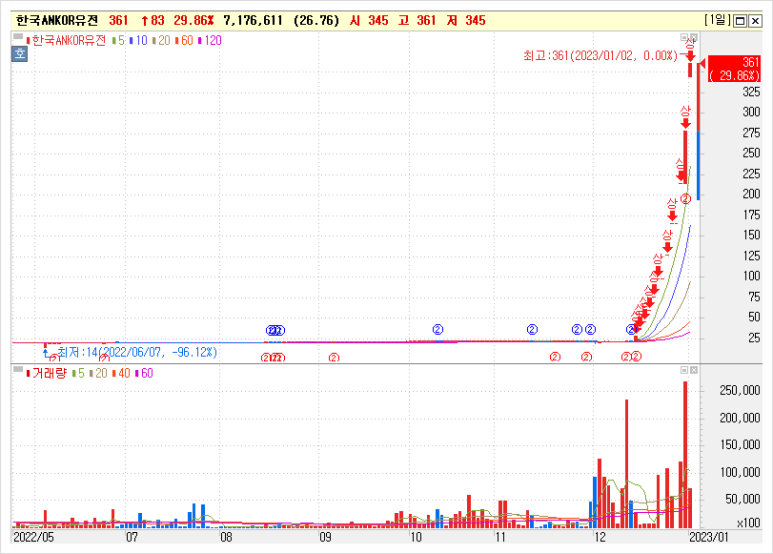Screen dimensions: 773x554
Task: Toggle the 10-day moving average legend
Action: (139, 40)
